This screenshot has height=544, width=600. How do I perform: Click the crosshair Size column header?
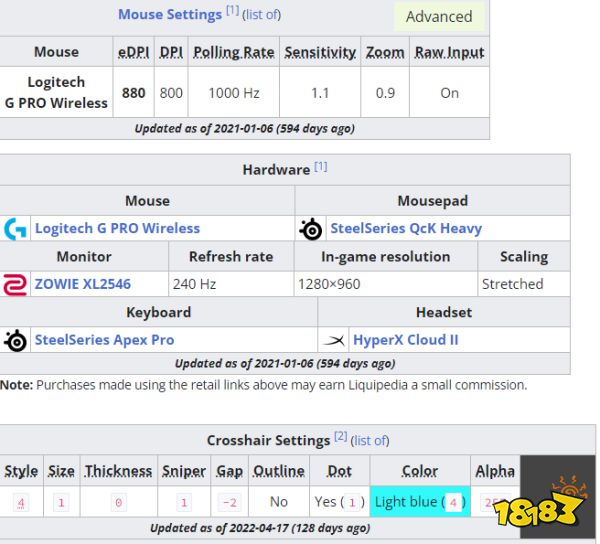coord(61,471)
